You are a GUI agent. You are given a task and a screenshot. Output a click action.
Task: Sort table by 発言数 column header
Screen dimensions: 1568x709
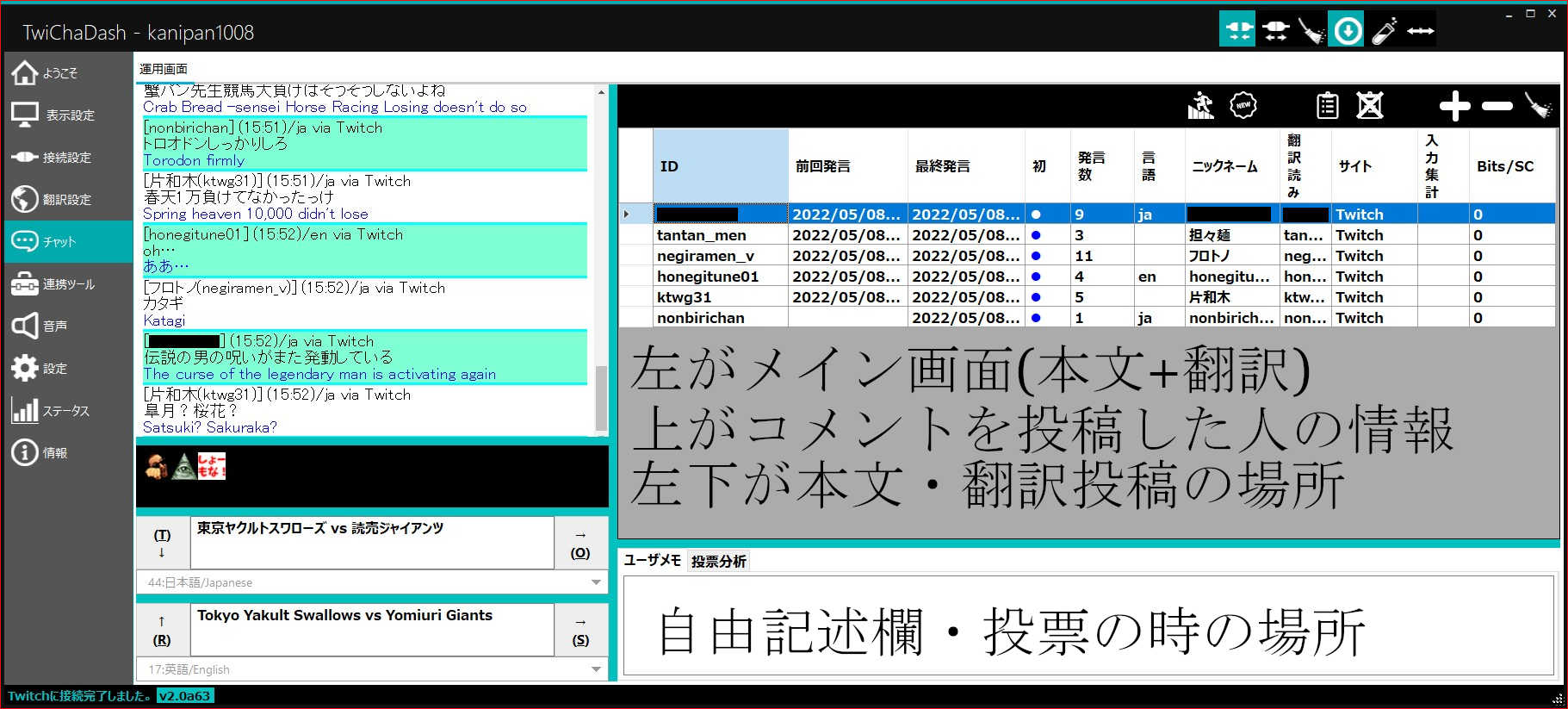(x=1102, y=166)
